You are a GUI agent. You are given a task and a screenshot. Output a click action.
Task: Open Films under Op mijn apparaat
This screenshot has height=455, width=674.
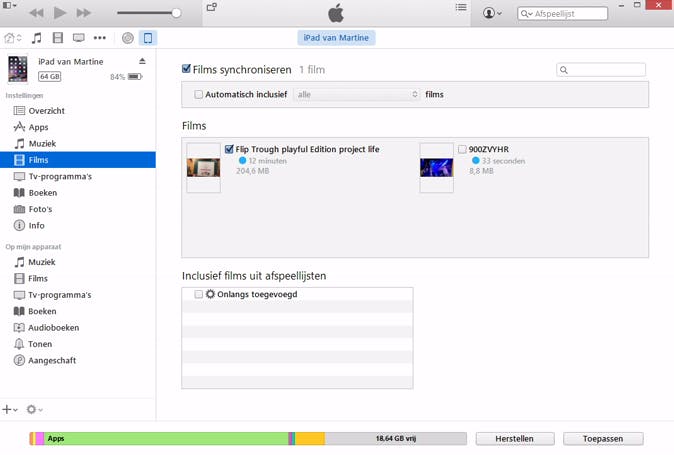click(x=78, y=278)
